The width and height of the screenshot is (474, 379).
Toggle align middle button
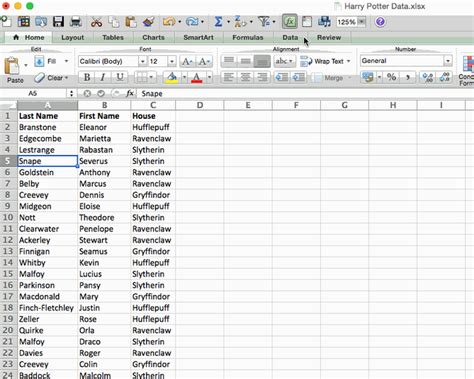245,61
